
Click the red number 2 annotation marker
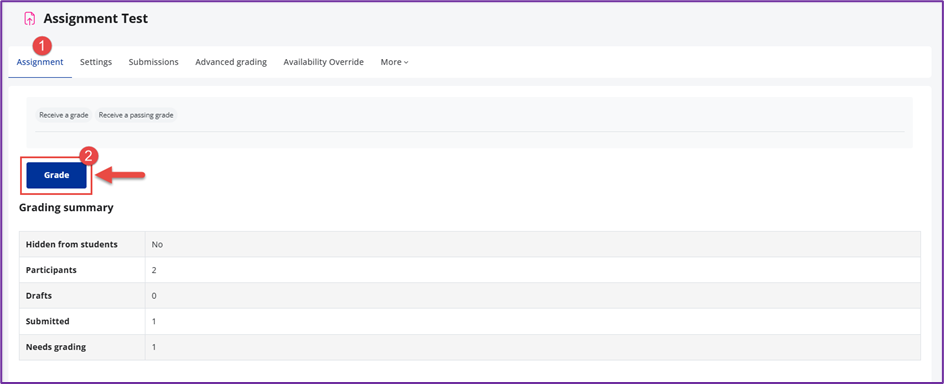point(89,155)
